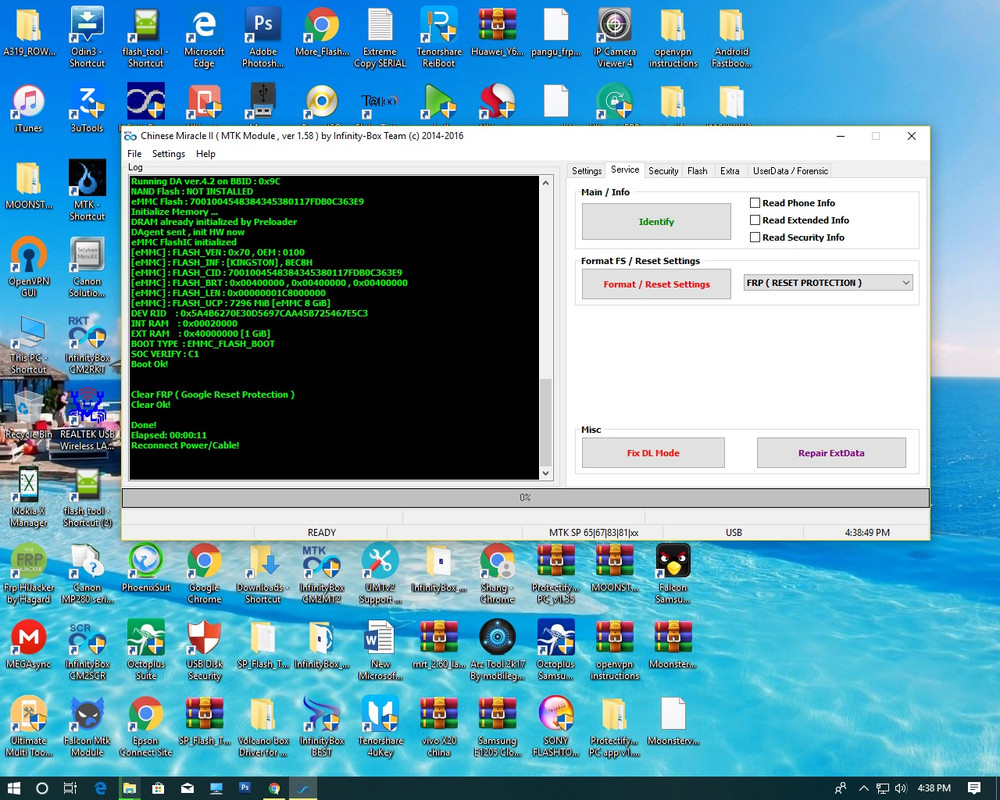Click the 0% progress bar
The height and width of the screenshot is (800, 1000).
(525, 498)
